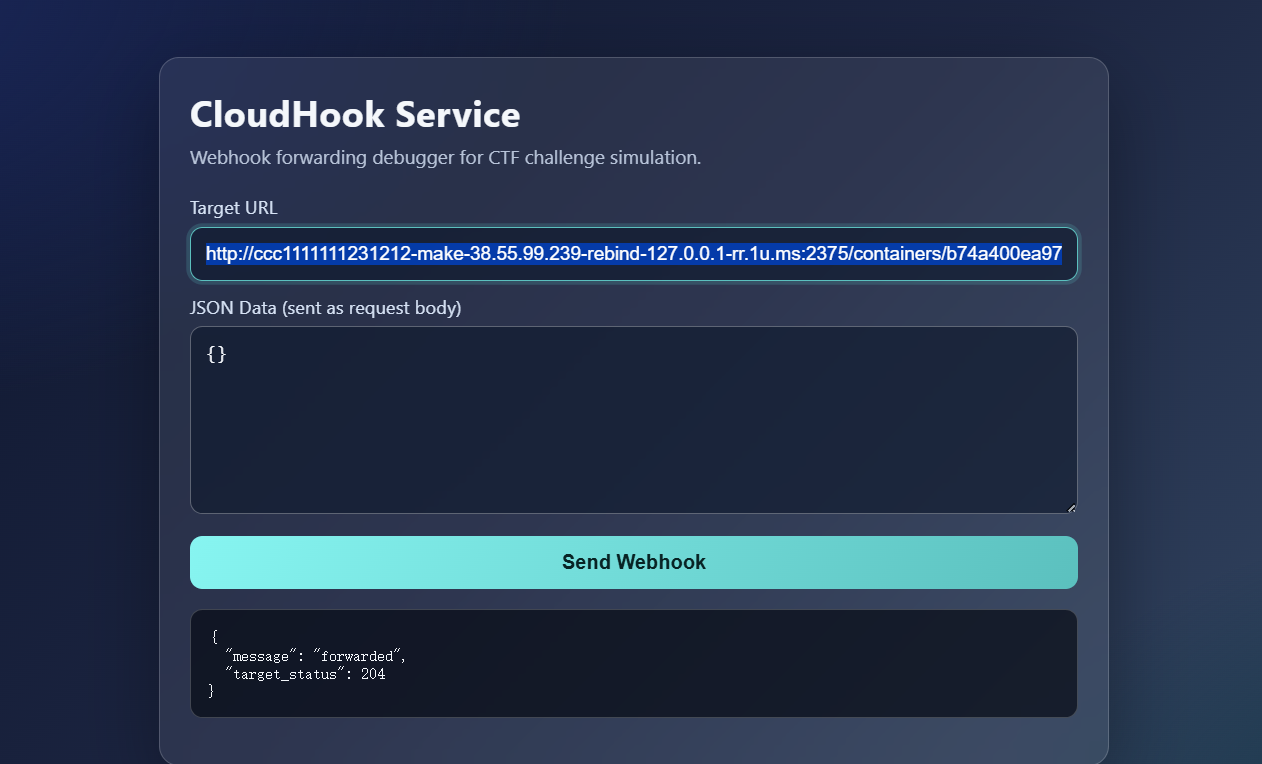Image resolution: width=1262 pixels, height=764 pixels.
Task: Click the empty braces in the JSON body
Action: [x=216, y=354]
